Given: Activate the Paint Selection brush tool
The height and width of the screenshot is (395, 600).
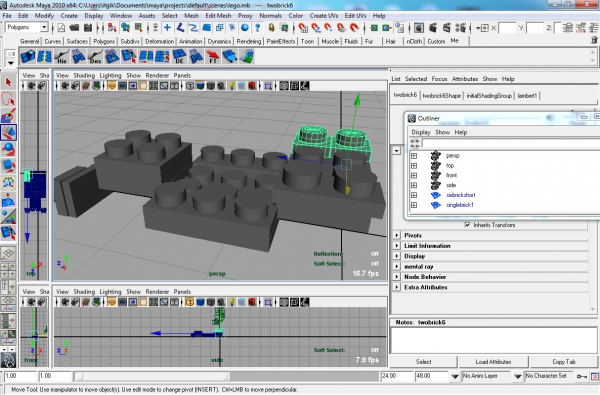Looking at the screenshot, I should coord(8,115).
